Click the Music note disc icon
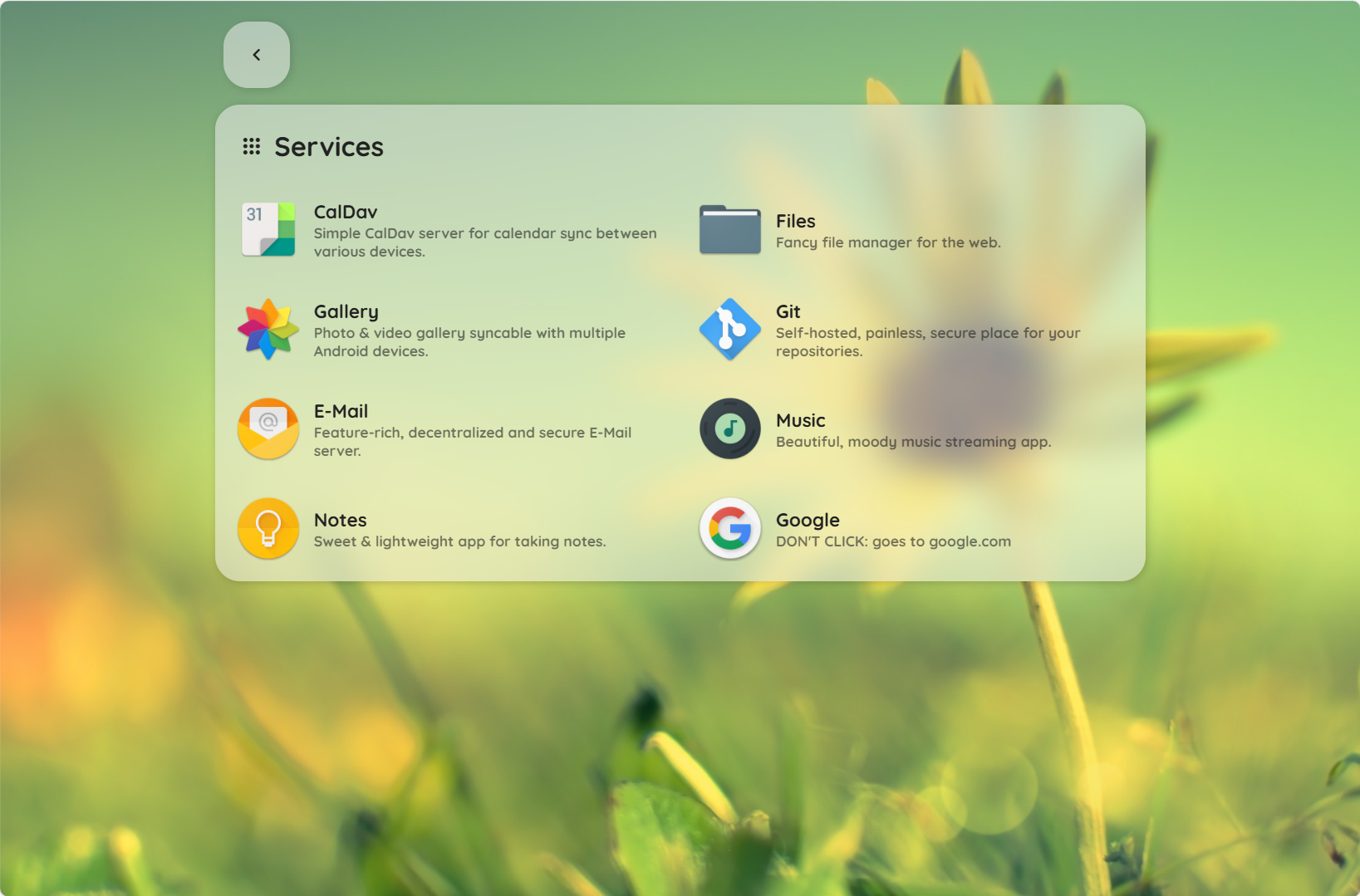 click(x=729, y=429)
